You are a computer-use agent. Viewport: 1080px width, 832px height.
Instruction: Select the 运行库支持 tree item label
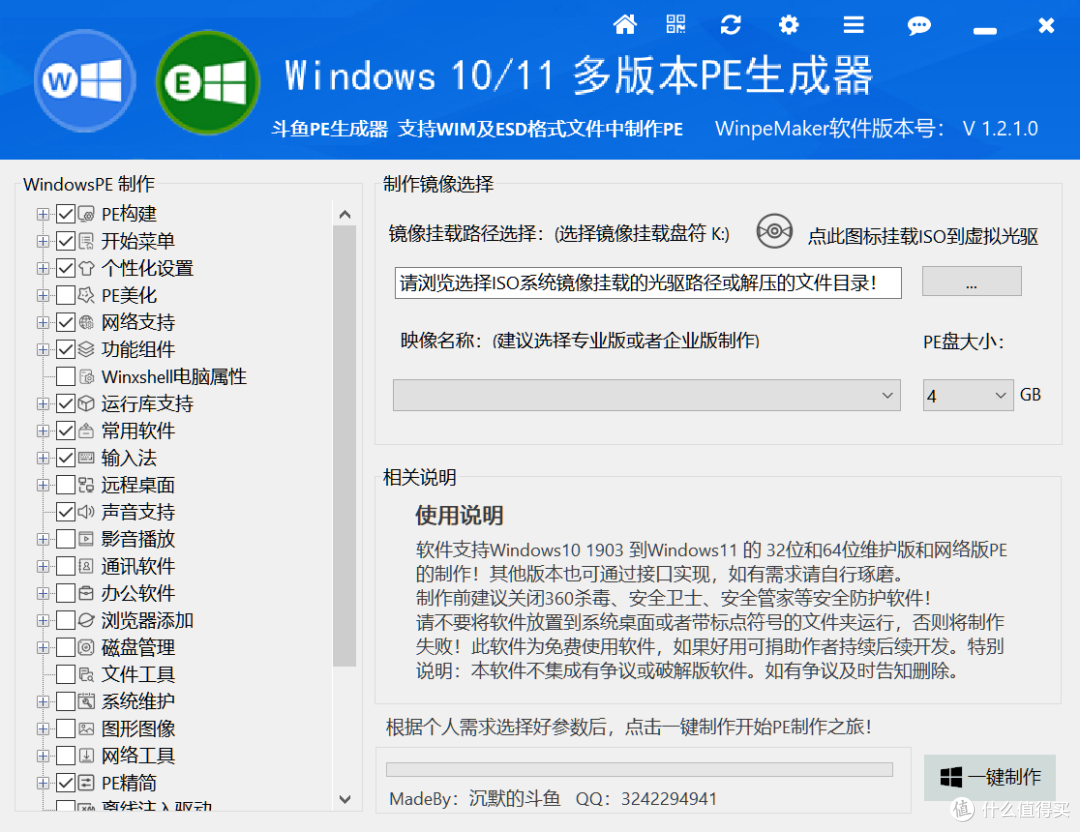pos(147,404)
